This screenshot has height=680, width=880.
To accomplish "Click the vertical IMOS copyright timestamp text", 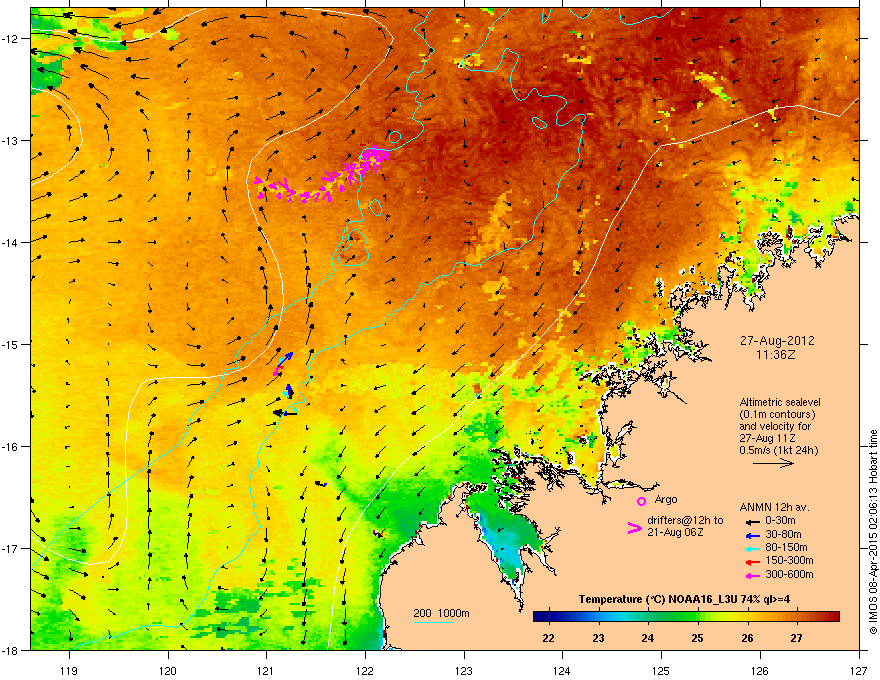I will coord(873,532).
